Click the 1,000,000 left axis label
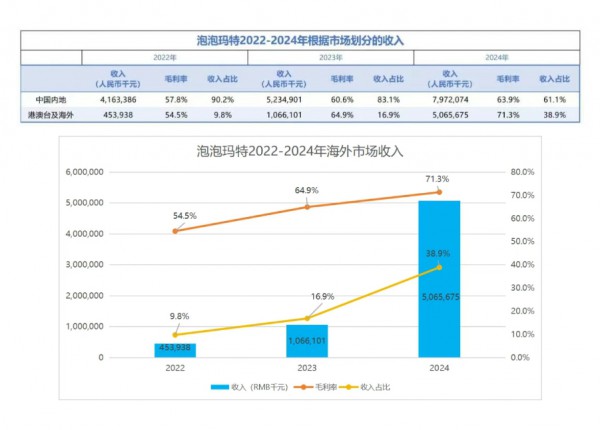 pyautogui.click(x=85, y=326)
